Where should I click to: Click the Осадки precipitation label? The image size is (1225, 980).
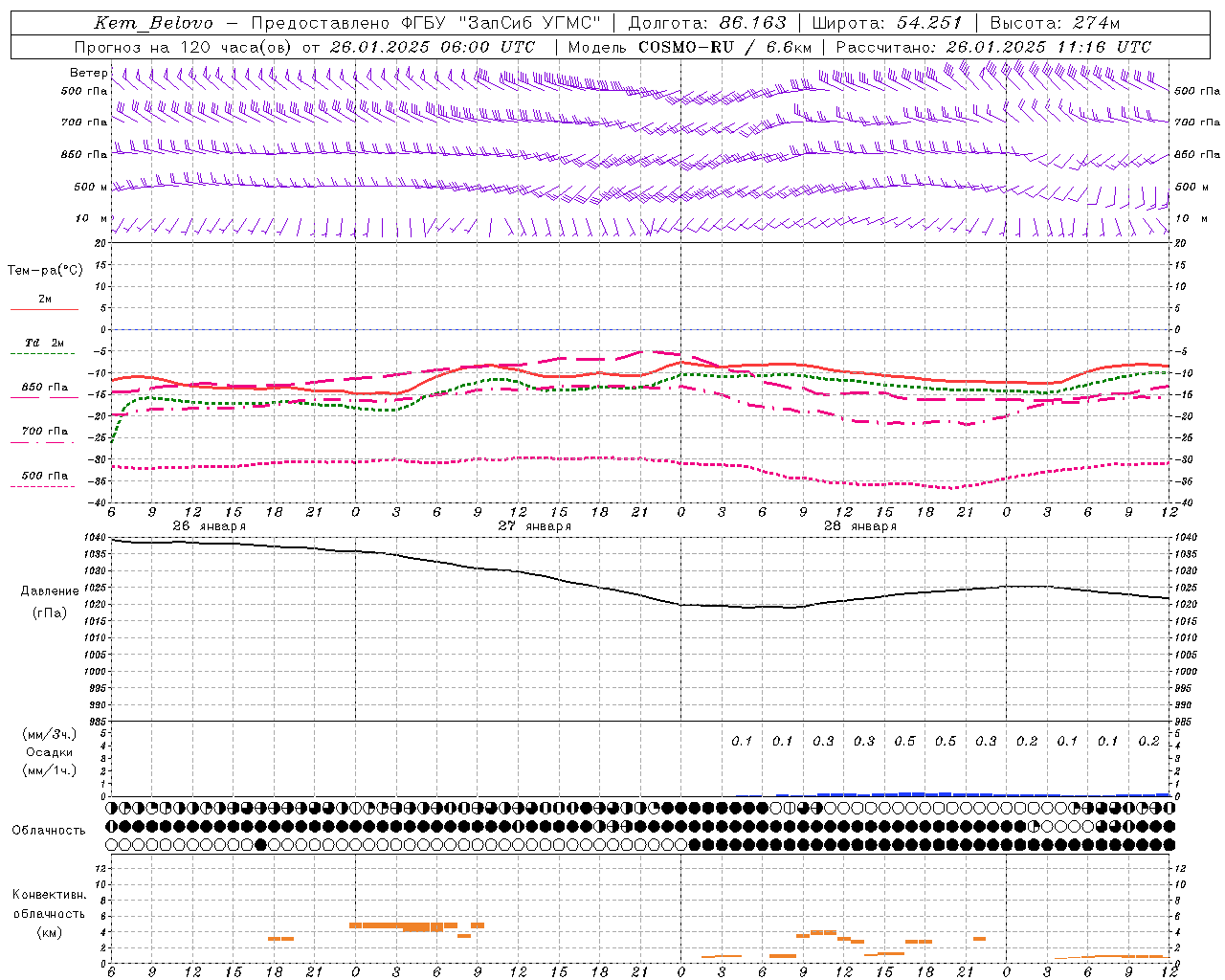coord(50,752)
